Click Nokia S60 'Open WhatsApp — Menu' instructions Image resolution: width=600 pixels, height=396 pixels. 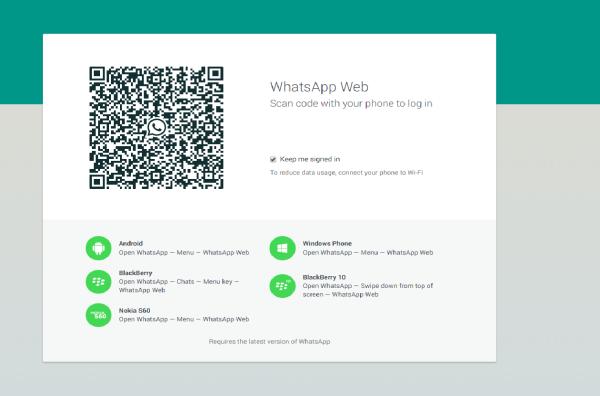tap(184, 319)
